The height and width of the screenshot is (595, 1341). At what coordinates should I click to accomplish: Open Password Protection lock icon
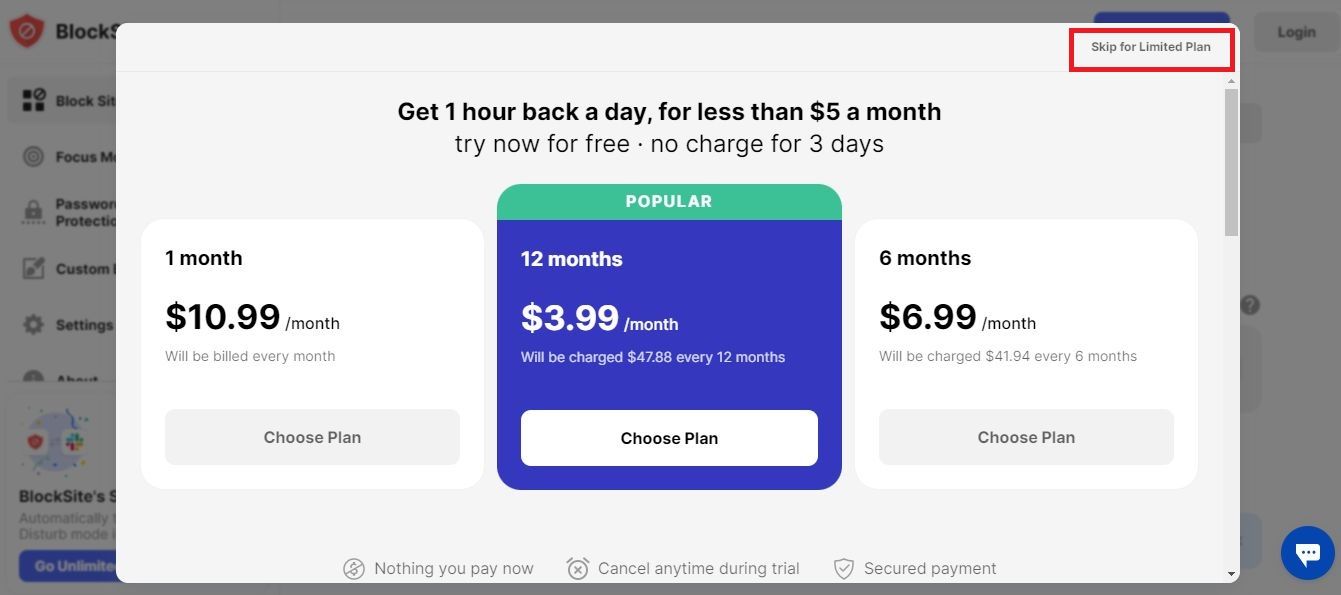[x=34, y=212]
